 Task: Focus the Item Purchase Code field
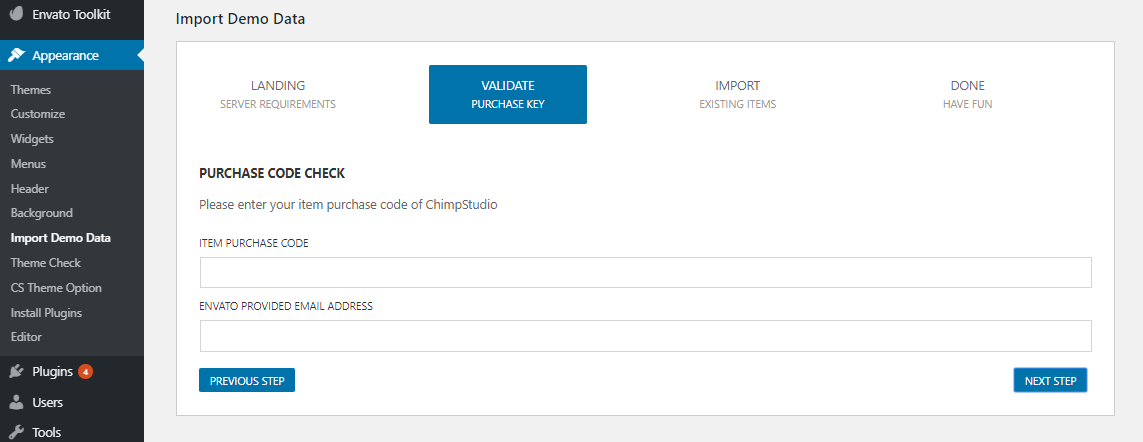(645, 273)
